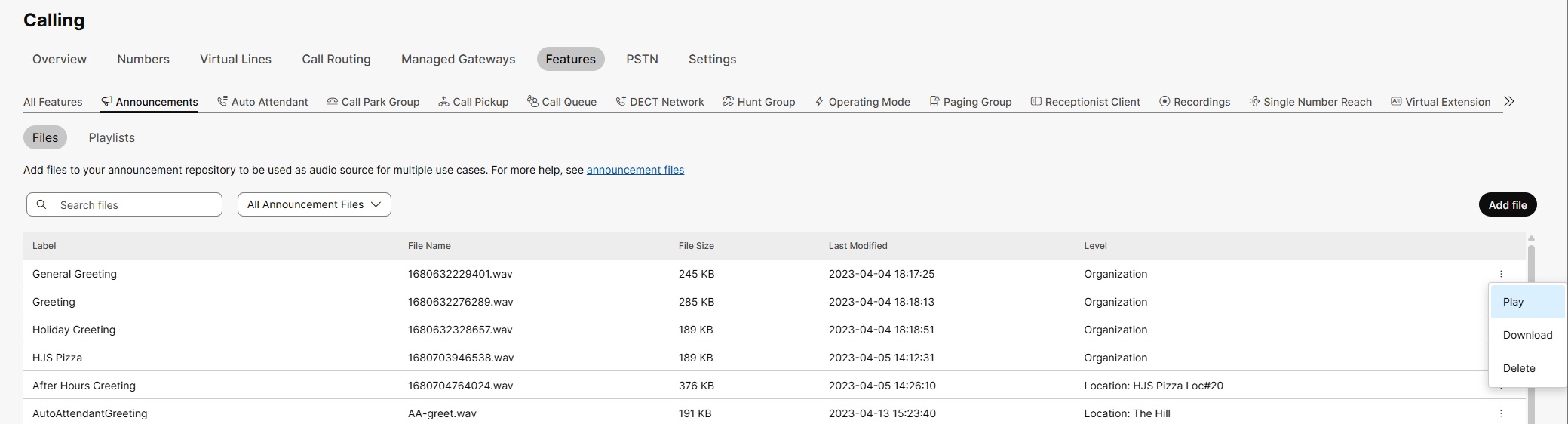
Task: Open the DECT Network tab
Action: [x=660, y=102]
